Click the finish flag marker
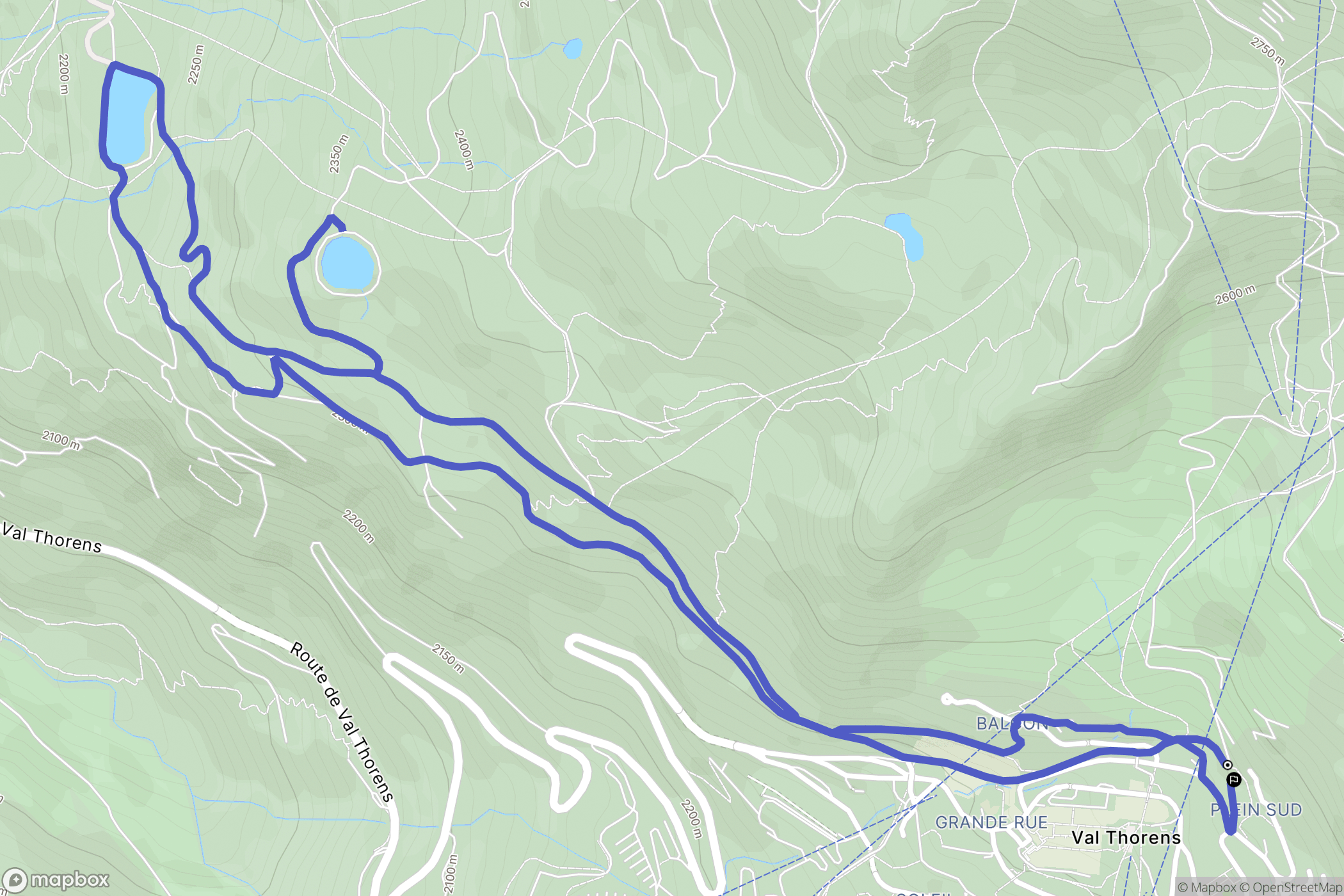The width and height of the screenshot is (1344, 896). 1234,780
